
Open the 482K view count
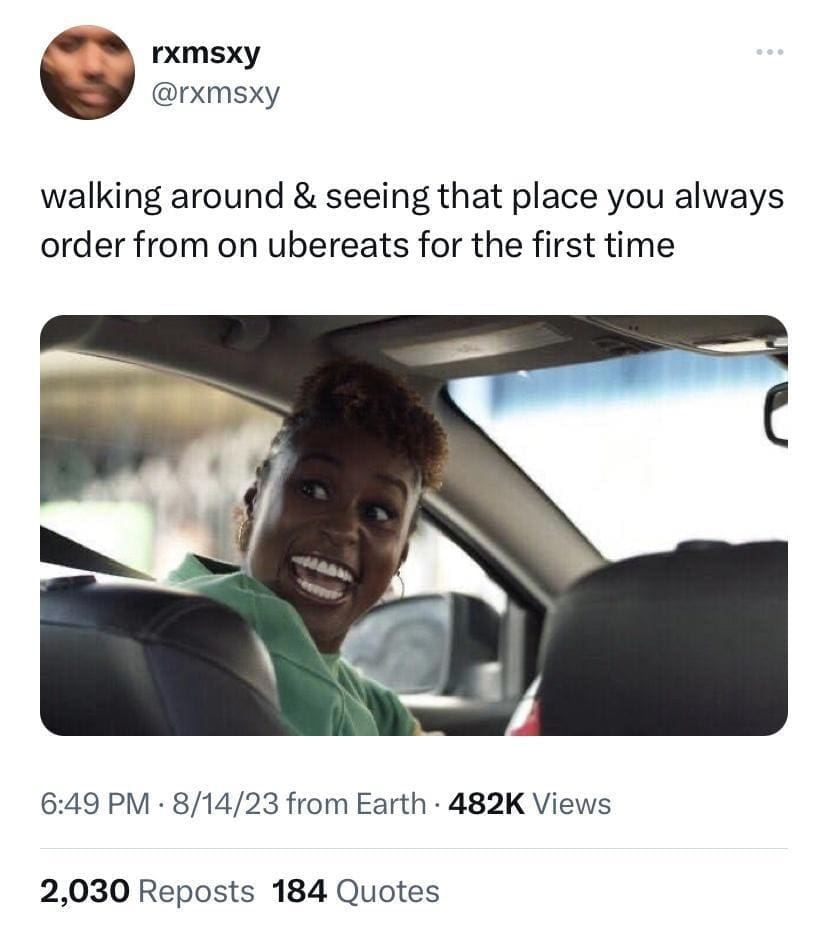[487, 803]
